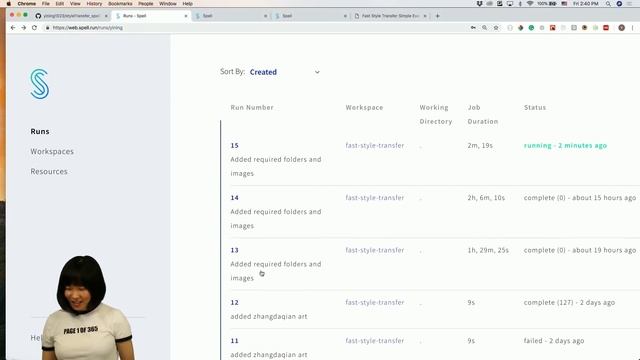Image resolution: width=640 pixels, height=360 pixels.
Task: Open the View menu
Action: (75, 4)
